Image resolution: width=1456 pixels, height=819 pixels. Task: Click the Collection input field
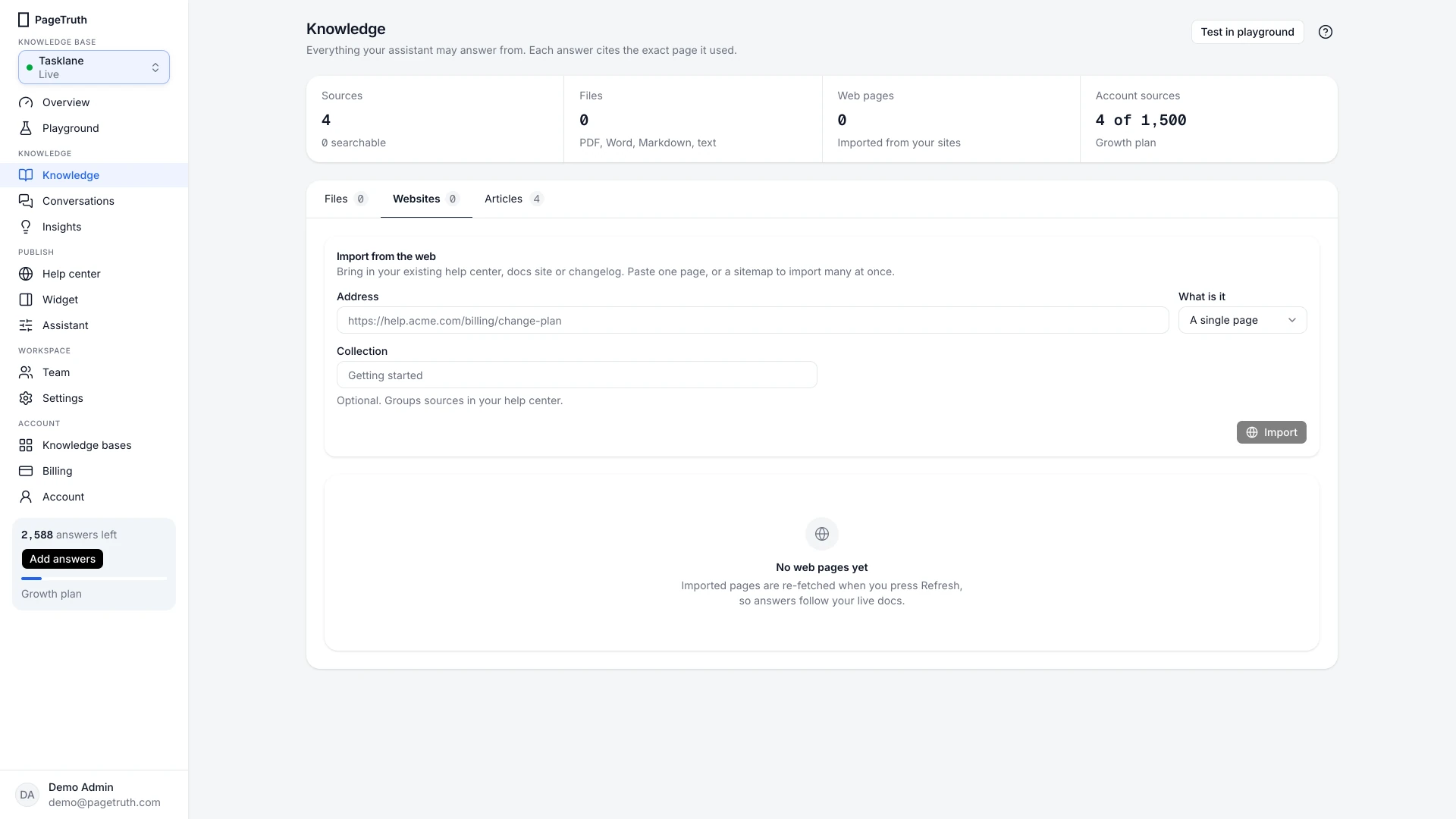576,375
